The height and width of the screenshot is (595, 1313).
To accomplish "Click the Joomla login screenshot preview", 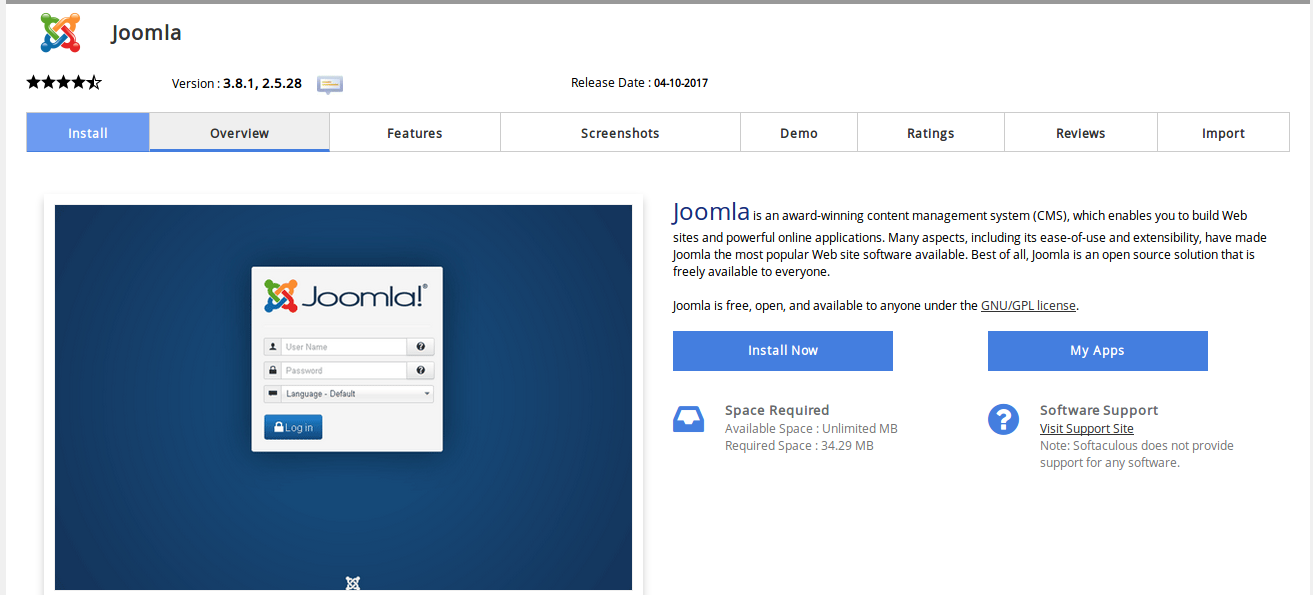I will [343, 397].
